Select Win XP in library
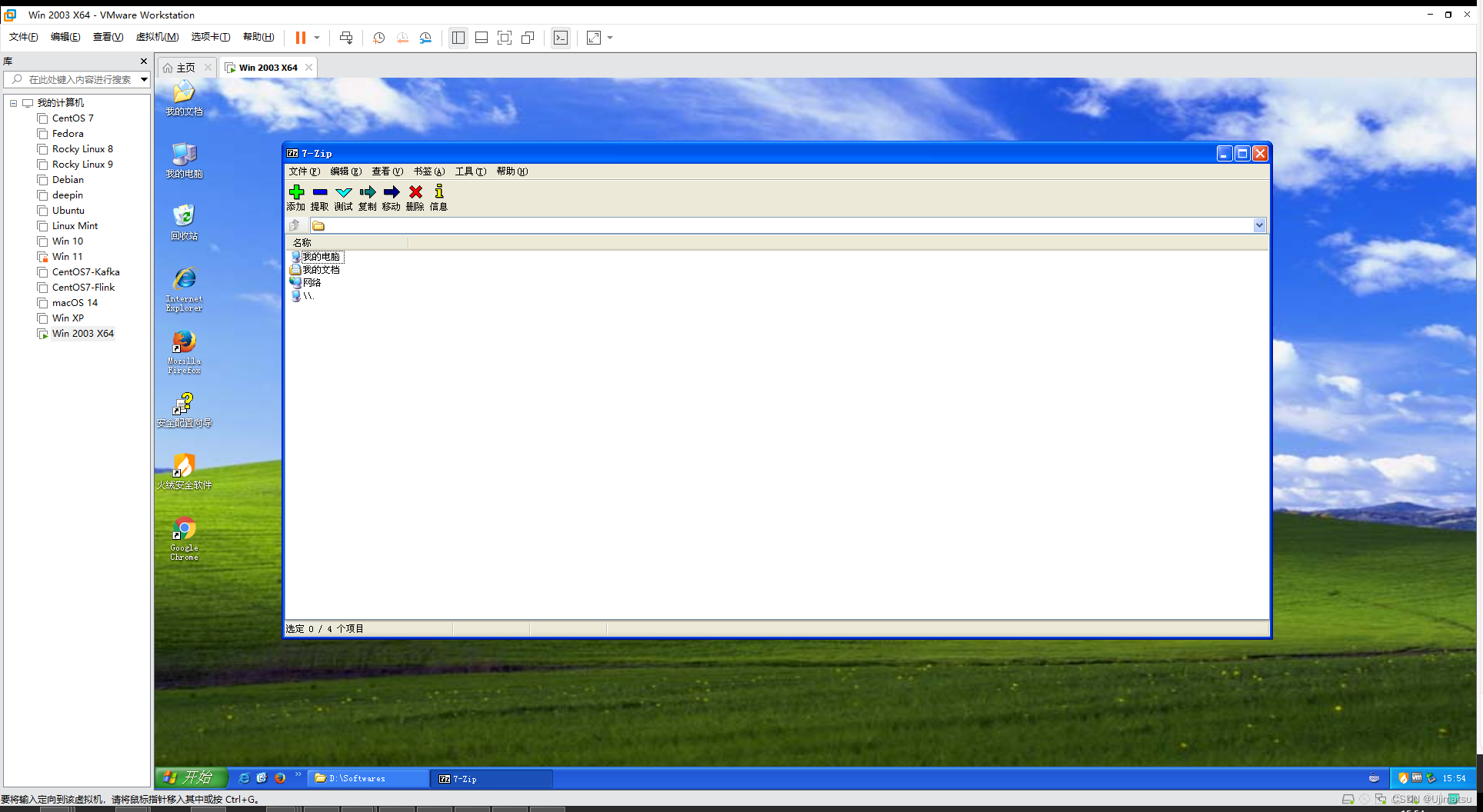 [x=68, y=318]
